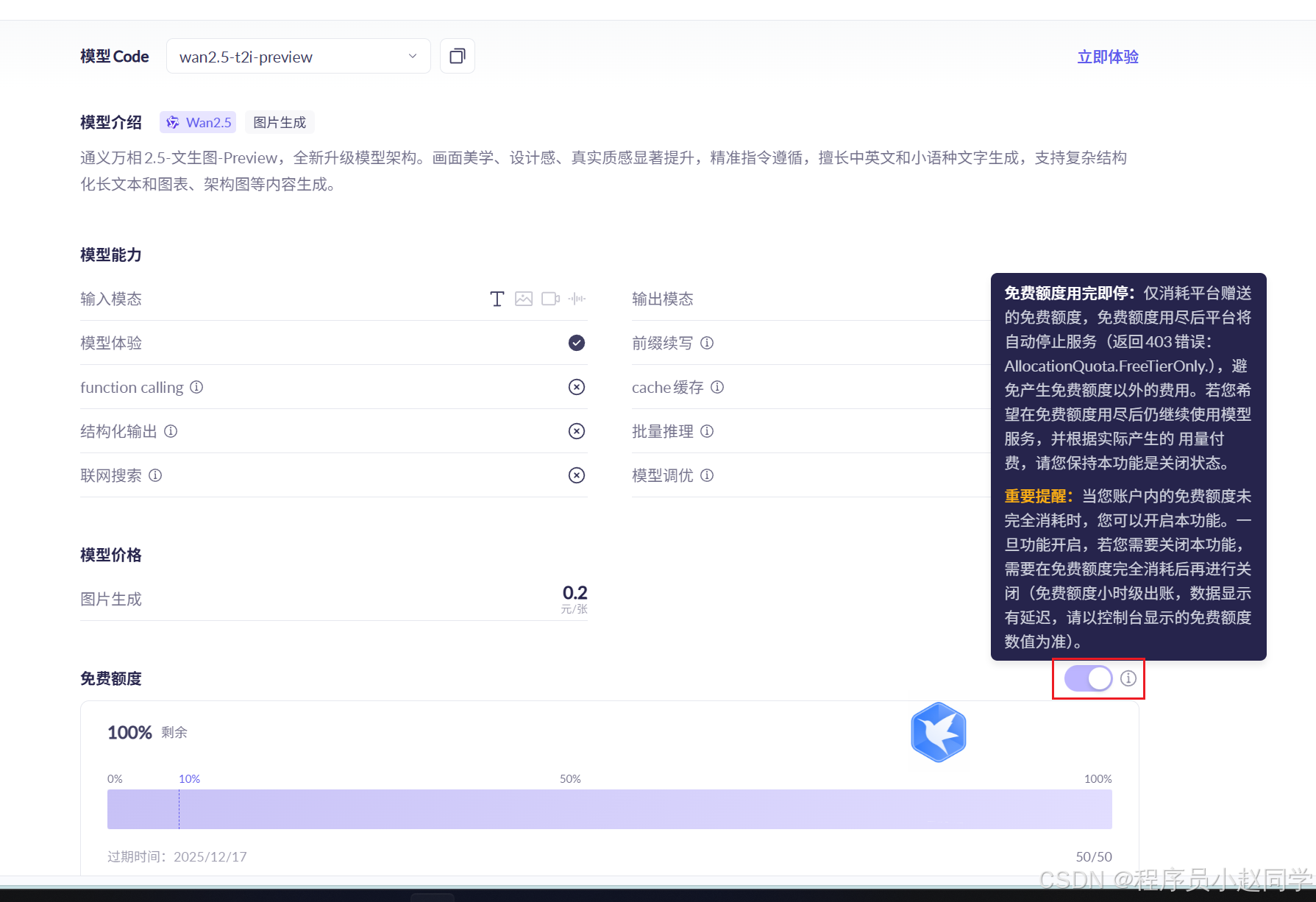The image size is (1316, 902).
Task: Click the copy model code icon
Action: 457,56
